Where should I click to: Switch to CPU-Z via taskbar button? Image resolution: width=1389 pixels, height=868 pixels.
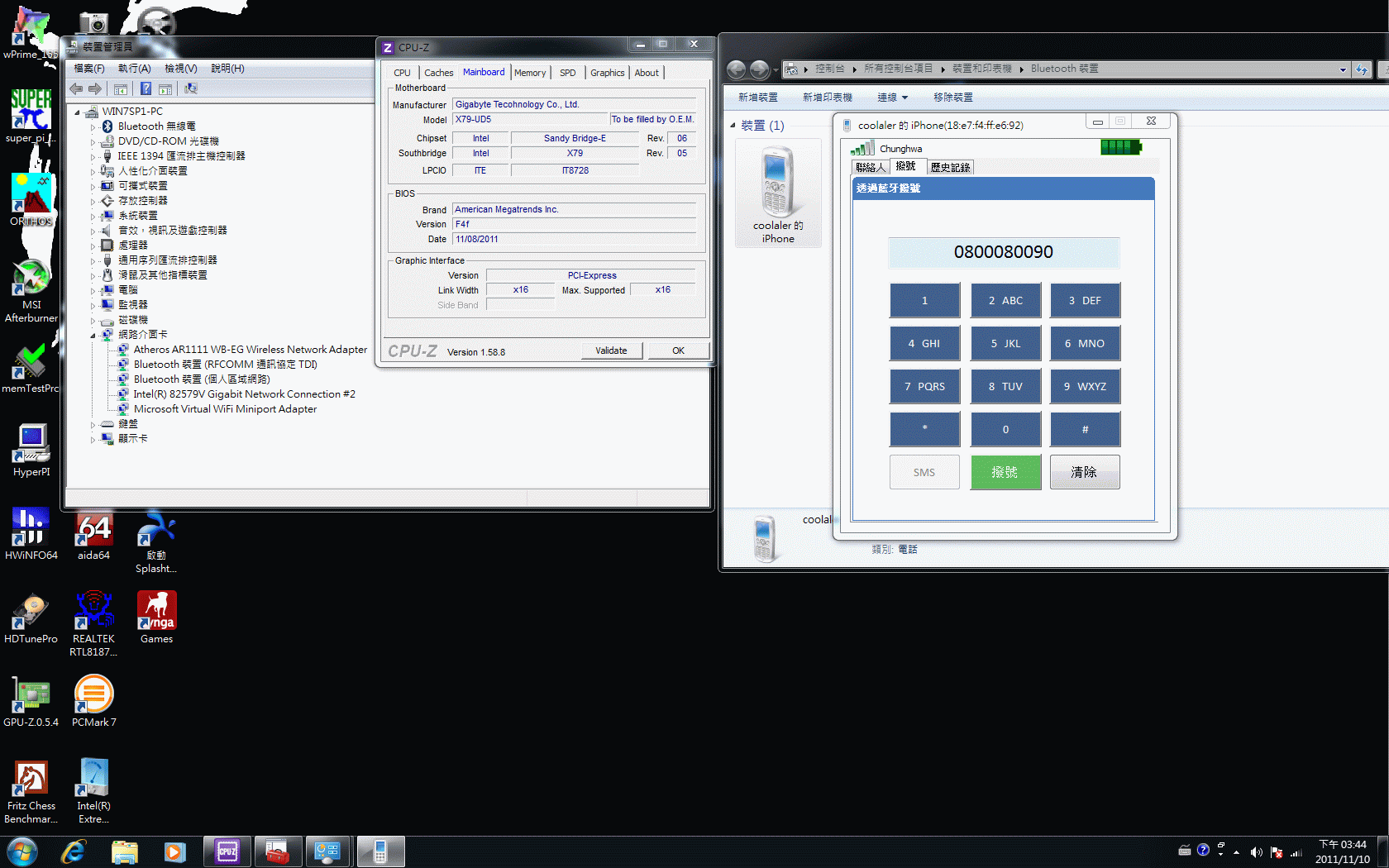227,851
